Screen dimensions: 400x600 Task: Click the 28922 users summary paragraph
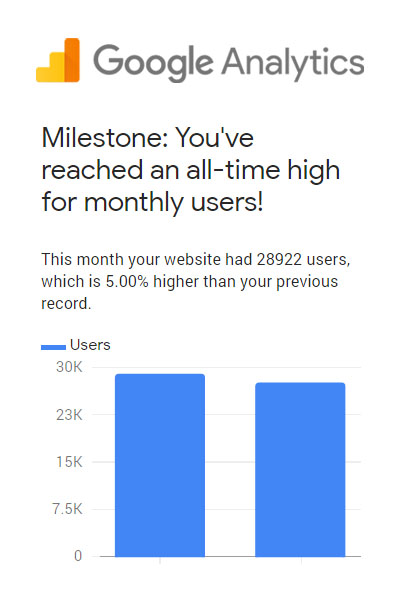click(x=196, y=281)
